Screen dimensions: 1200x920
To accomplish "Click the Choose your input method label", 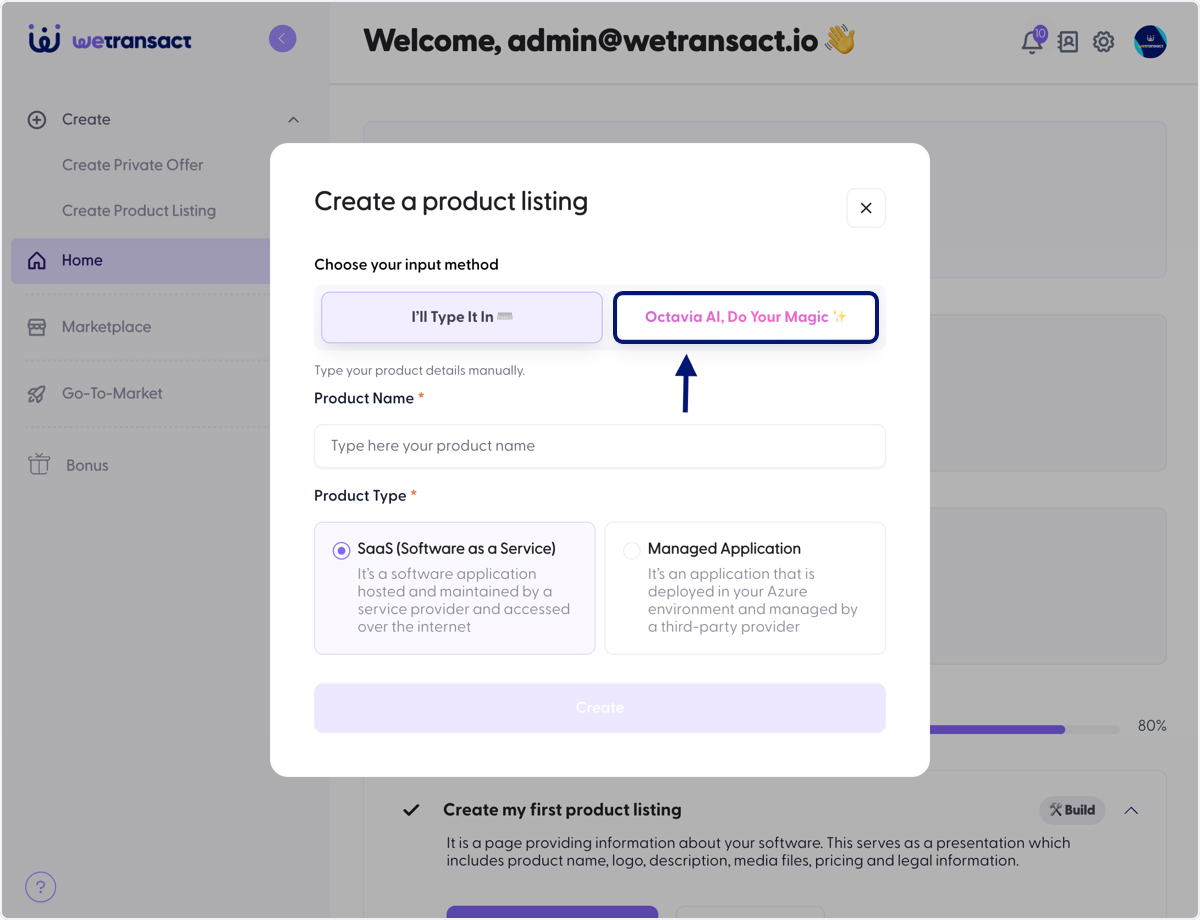I will (406, 265).
